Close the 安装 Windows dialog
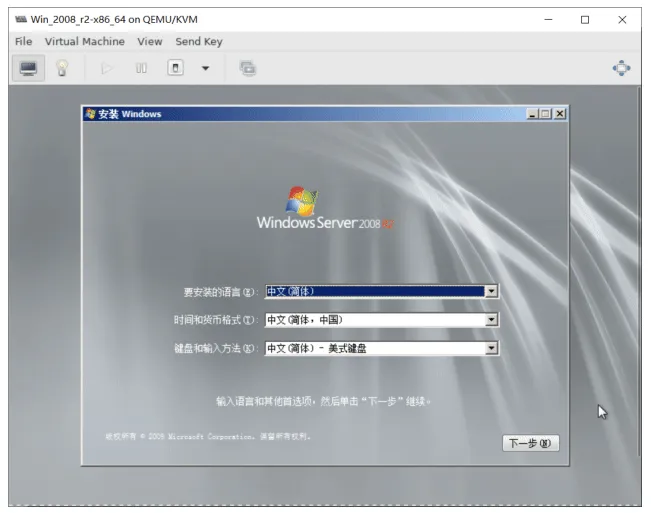Image resolution: width=651 pixels, height=513 pixels. click(x=560, y=114)
